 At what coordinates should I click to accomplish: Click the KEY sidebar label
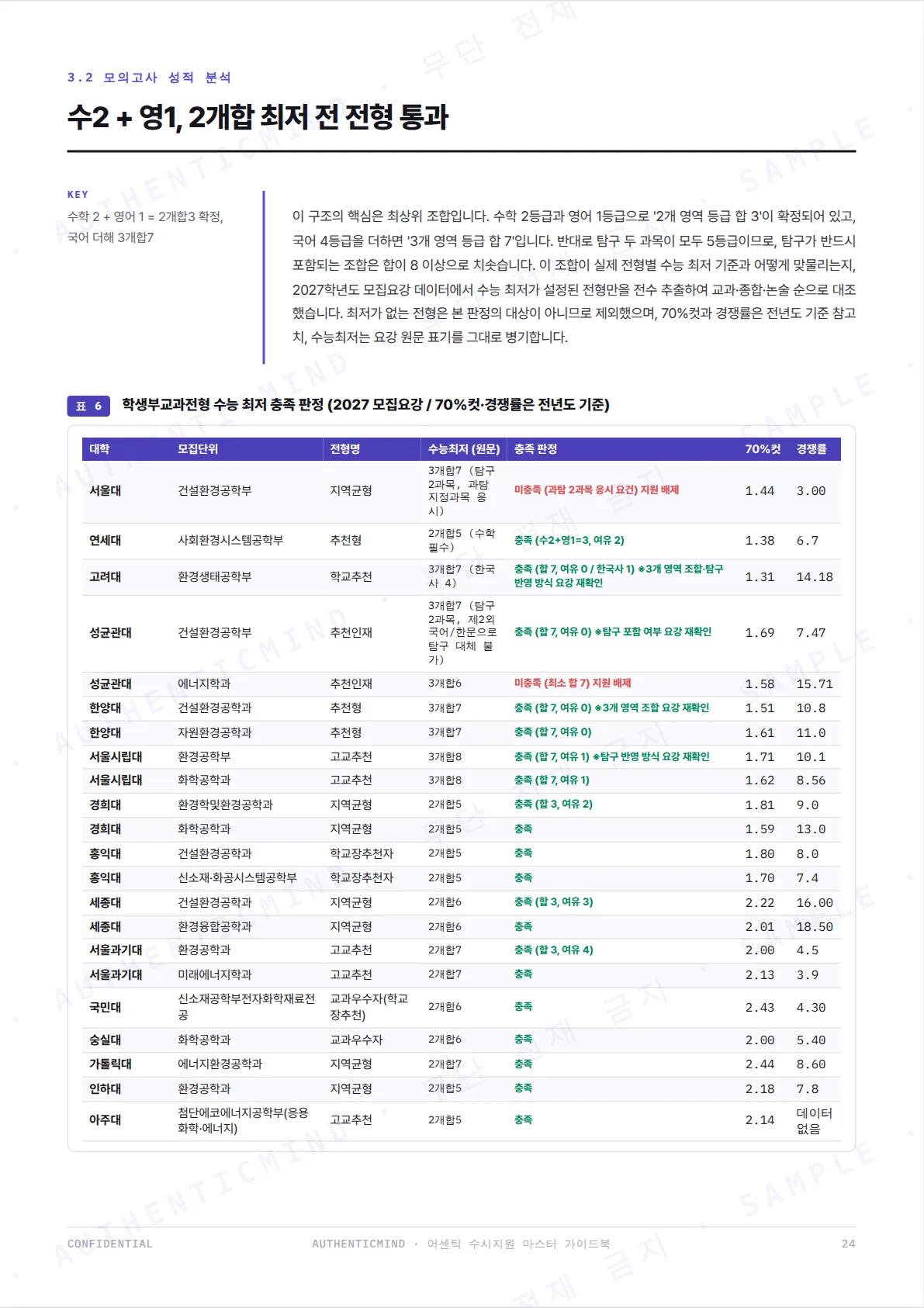click(x=78, y=195)
